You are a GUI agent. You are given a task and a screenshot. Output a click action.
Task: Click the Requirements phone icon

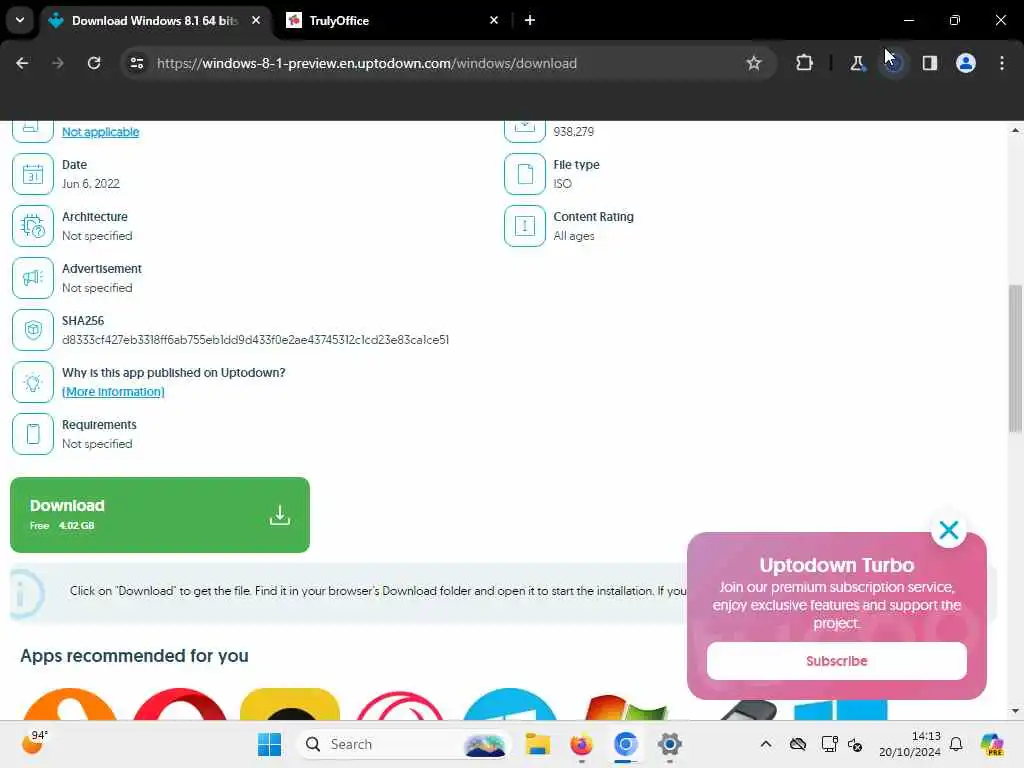[33, 434]
